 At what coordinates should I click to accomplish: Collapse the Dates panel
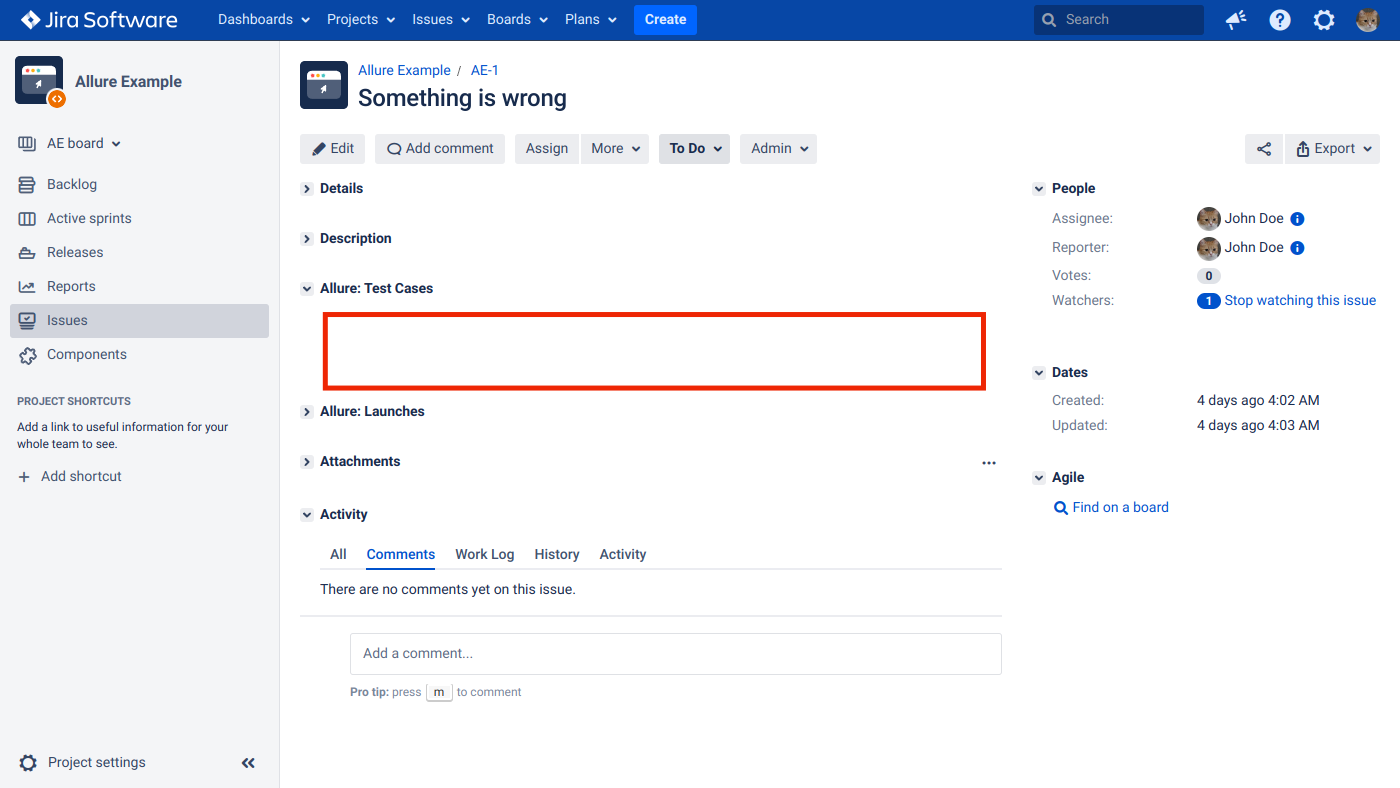click(x=1039, y=373)
